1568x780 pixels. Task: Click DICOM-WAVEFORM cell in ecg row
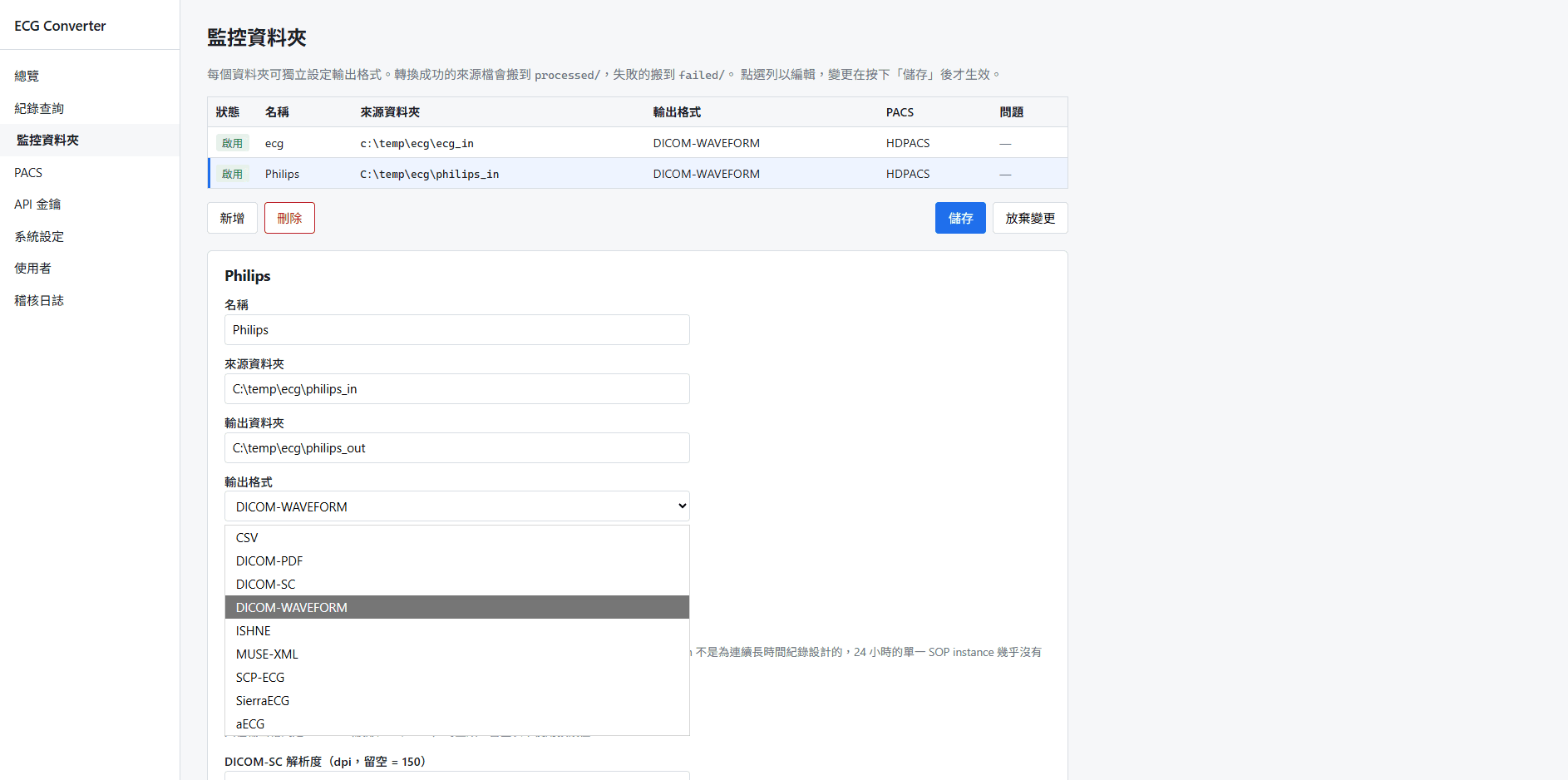pyautogui.click(x=706, y=143)
